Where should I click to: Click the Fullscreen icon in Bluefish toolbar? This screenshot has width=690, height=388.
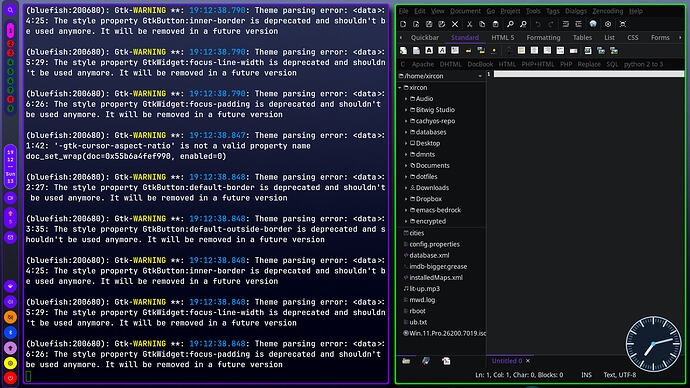[623, 24]
